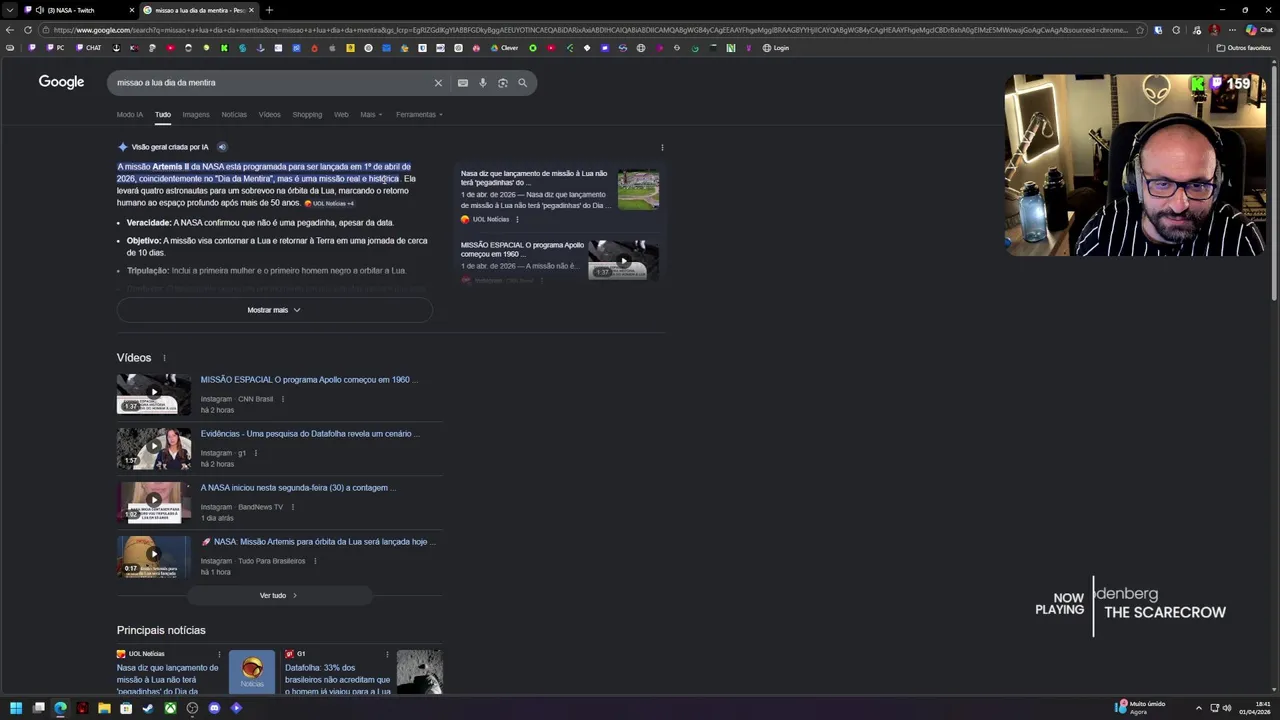Open PC bookmark in favorites bar
1280x720 pixels.
(55, 48)
